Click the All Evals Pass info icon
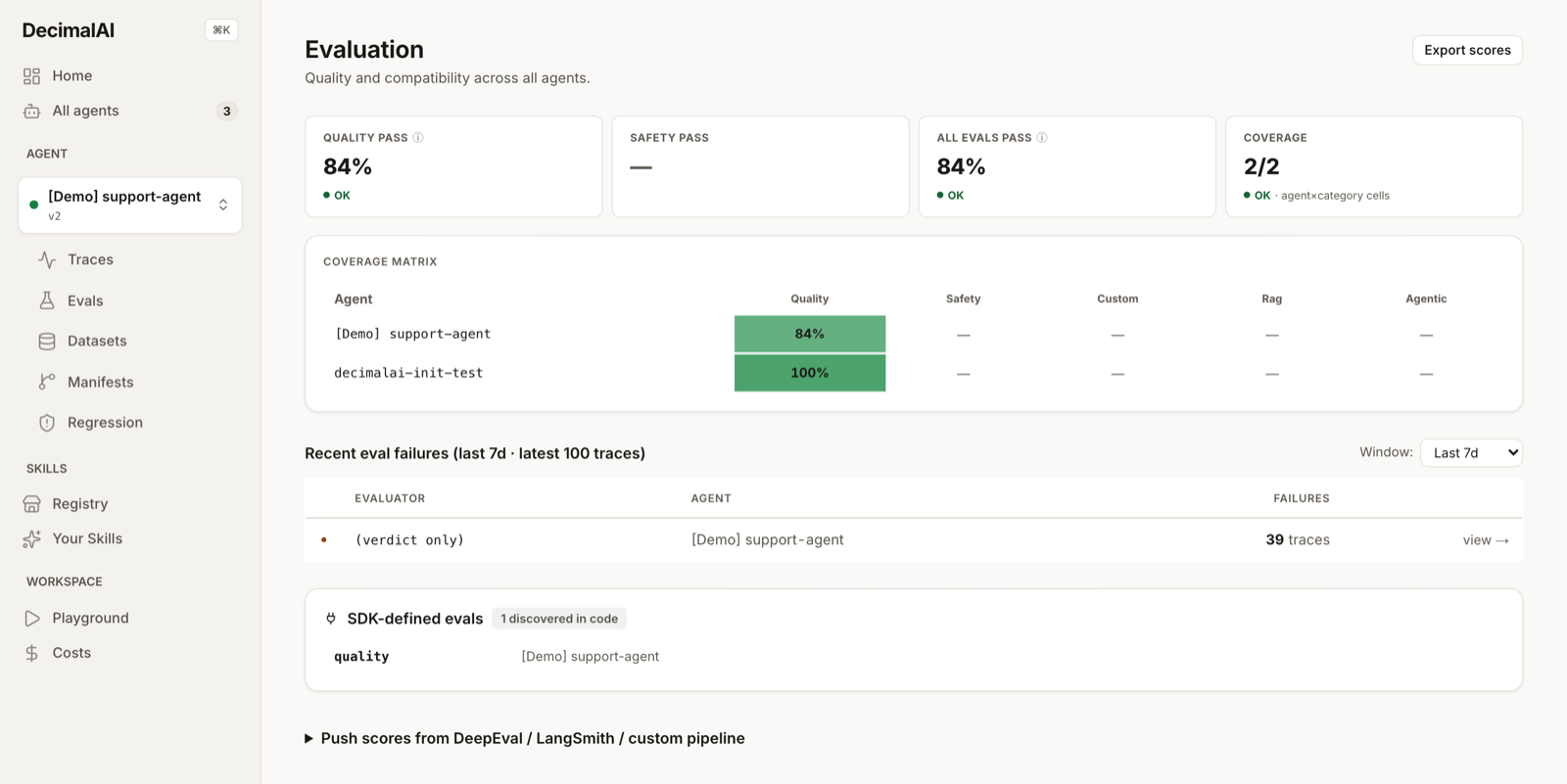The image size is (1567, 784). click(x=1042, y=138)
